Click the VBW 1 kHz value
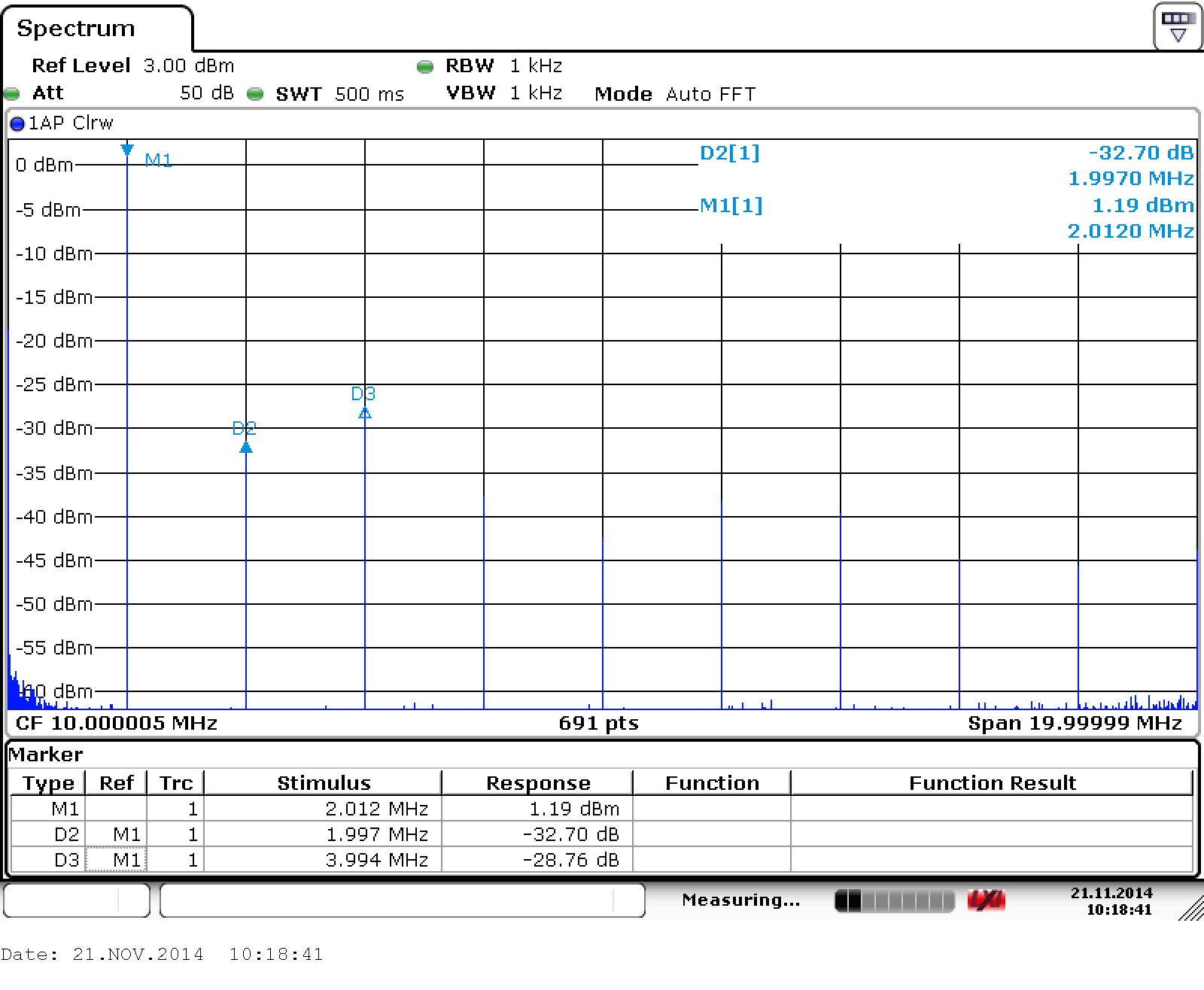The image size is (1204, 990). tap(536, 93)
